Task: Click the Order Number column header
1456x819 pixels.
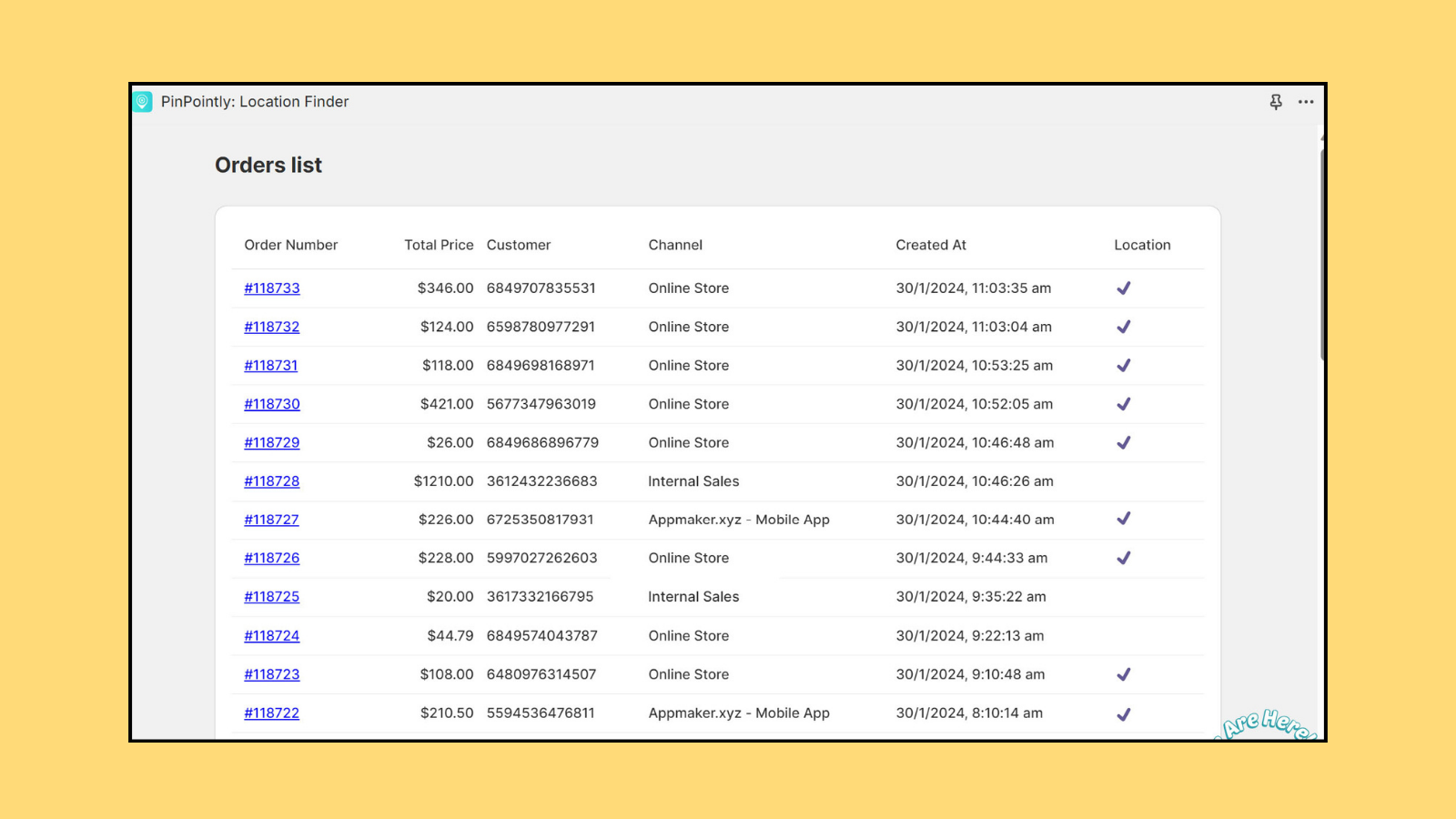Action: [x=291, y=245]
